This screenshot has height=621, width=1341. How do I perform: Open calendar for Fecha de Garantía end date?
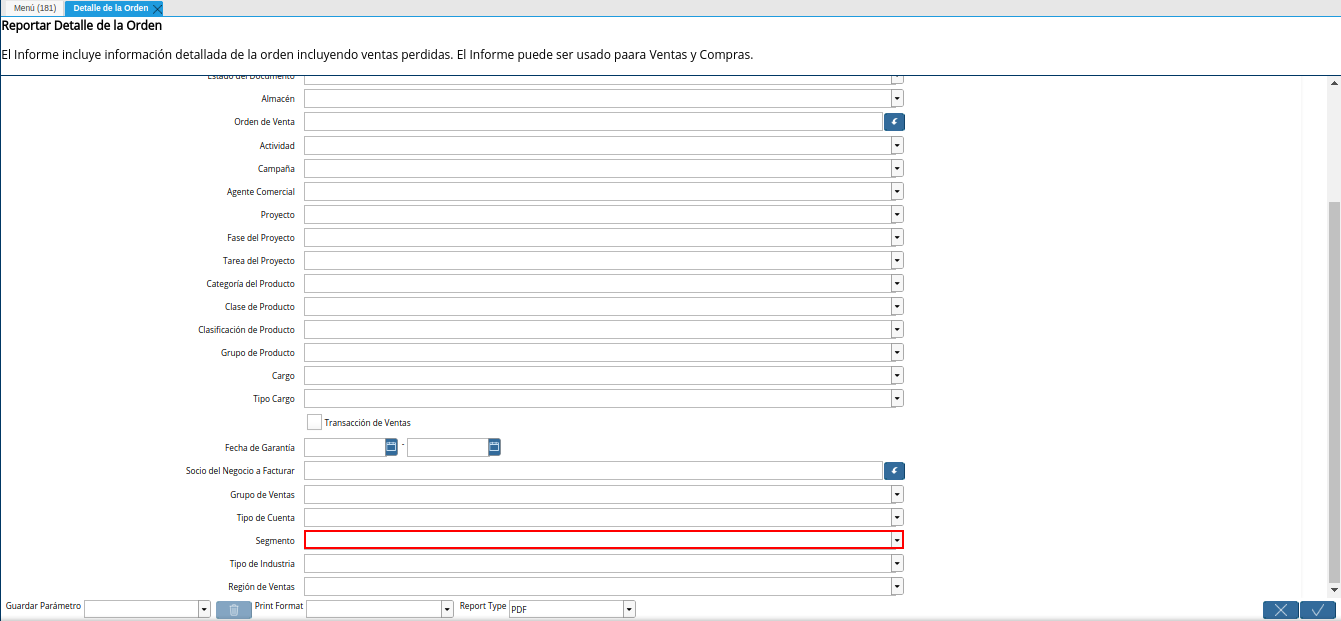tap(494, 447)
